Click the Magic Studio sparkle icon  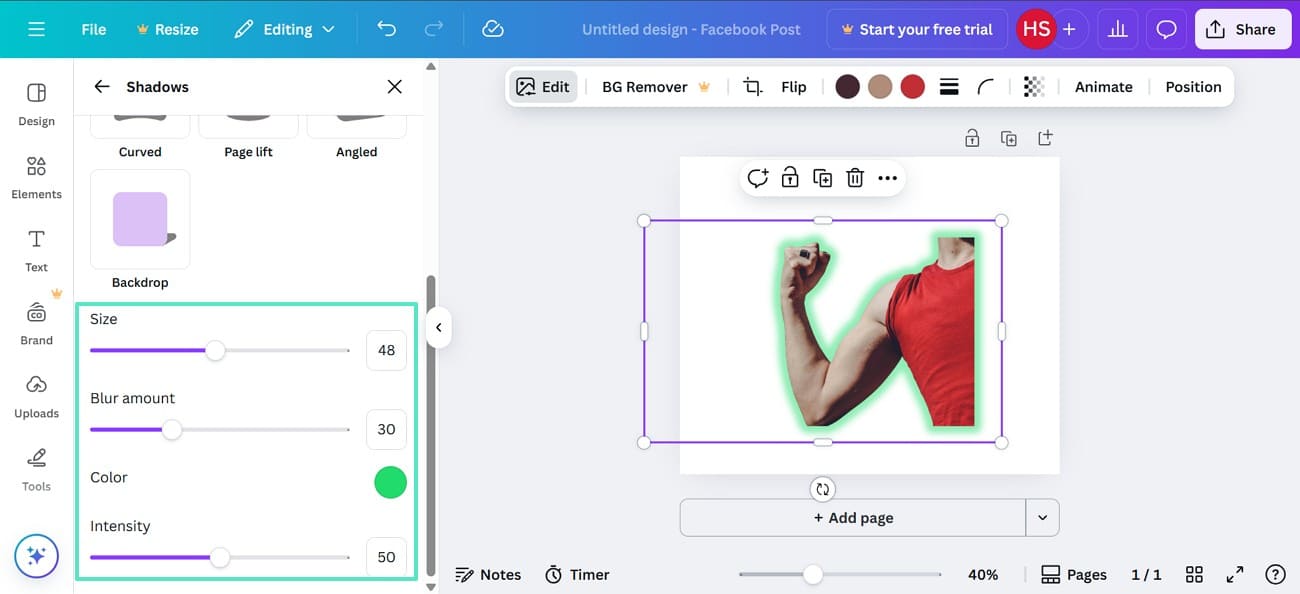pos(36,555)
